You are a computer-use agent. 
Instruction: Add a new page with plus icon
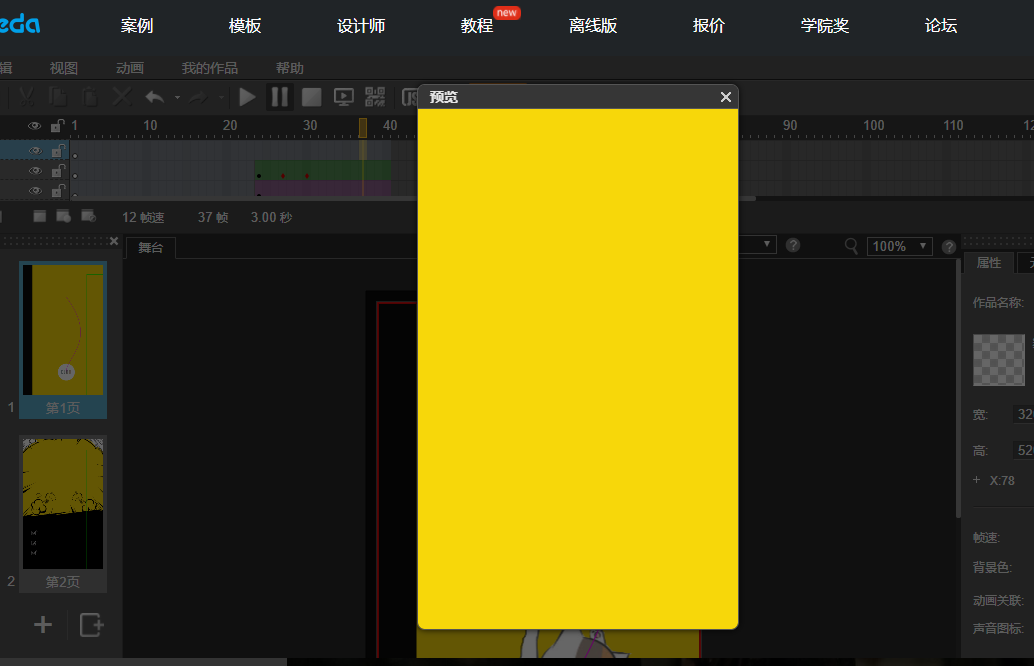pos(43,624)
